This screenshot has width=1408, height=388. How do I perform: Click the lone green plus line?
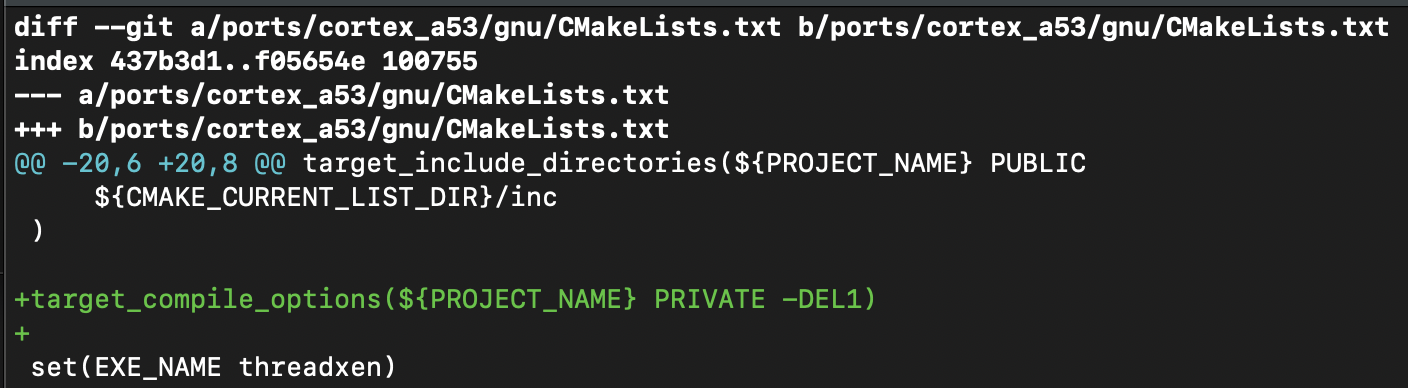[21, 333]
